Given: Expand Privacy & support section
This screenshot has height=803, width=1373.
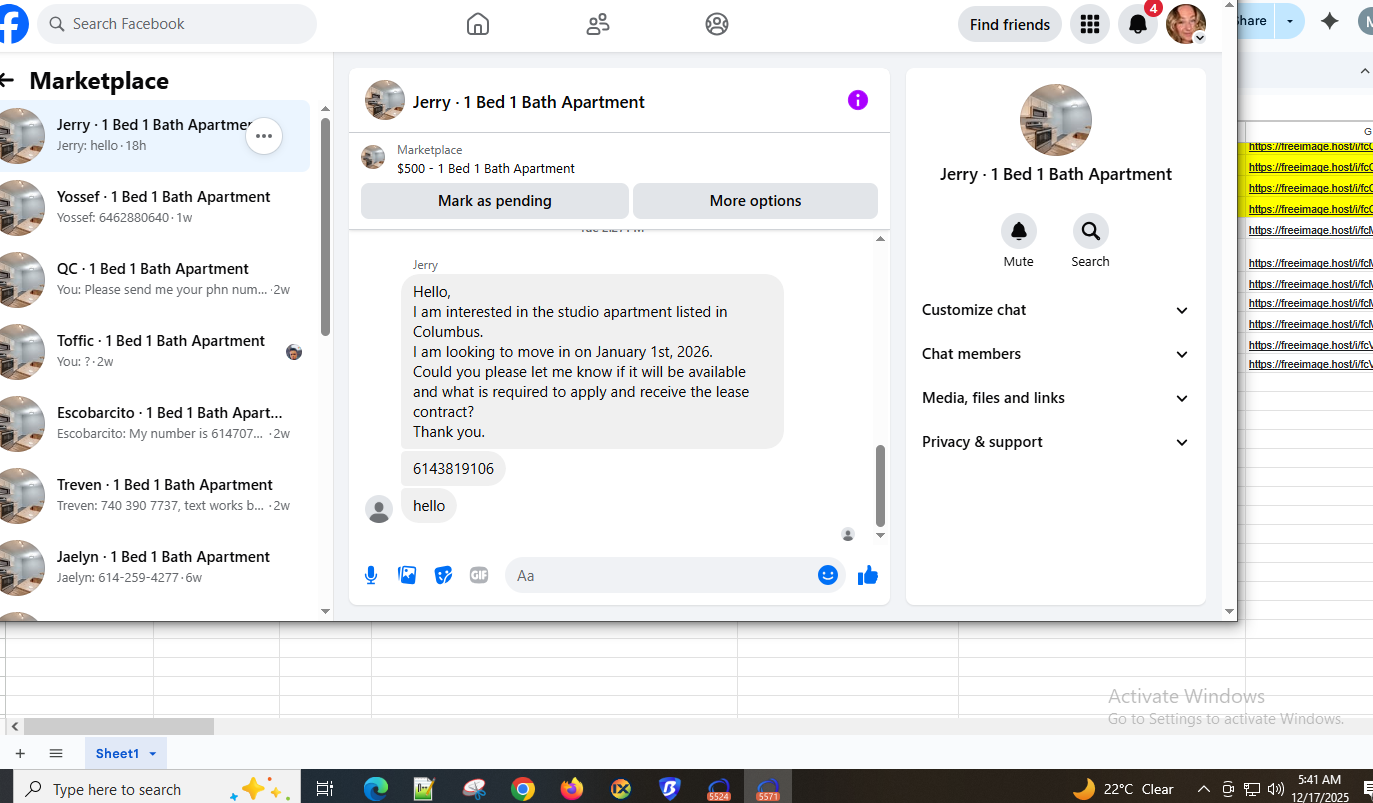Looking at the screenshot, I should 1055,442.
